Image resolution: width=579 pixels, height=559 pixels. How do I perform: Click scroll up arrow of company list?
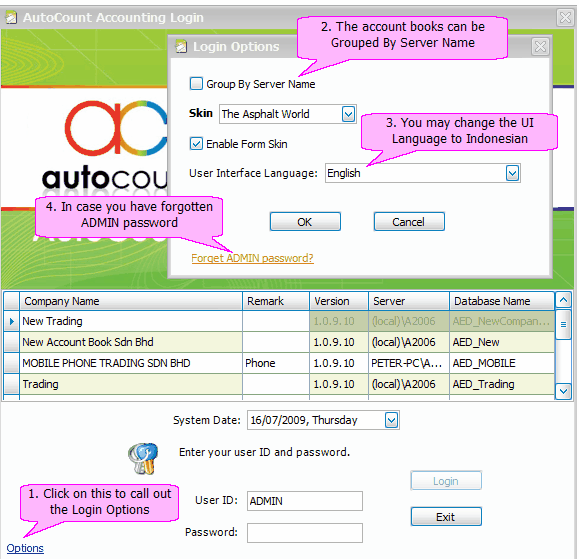[563, 300]
